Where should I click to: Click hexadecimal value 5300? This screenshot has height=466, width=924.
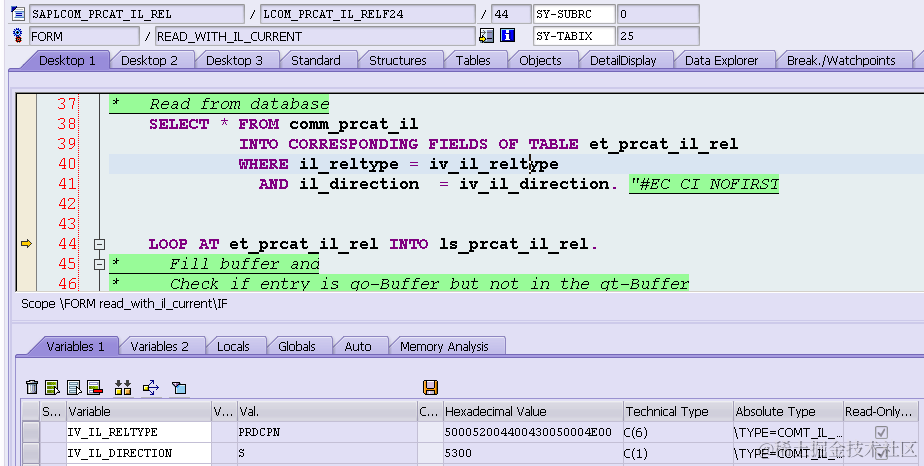[x=532, y=452]
